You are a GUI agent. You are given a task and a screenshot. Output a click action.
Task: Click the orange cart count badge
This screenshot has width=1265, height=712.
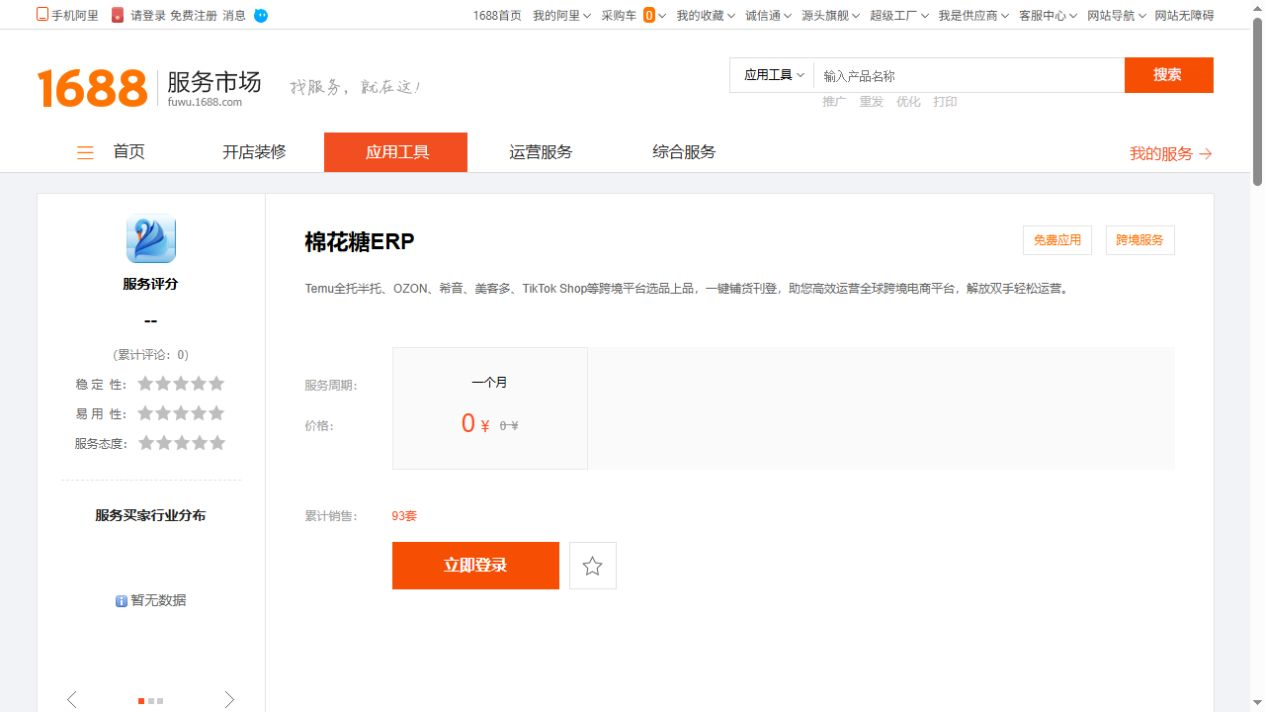click(x=649, y=15)
